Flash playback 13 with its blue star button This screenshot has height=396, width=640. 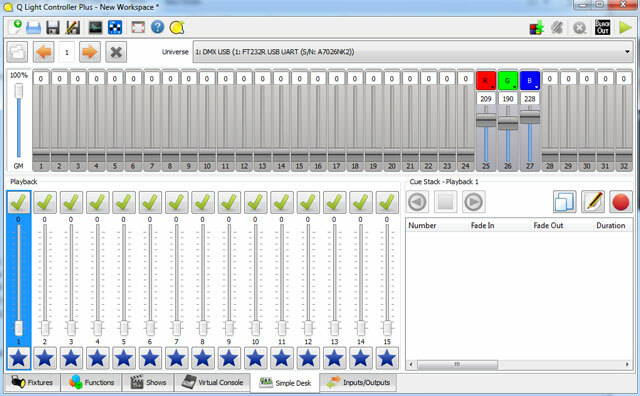[x=334, y=358]
